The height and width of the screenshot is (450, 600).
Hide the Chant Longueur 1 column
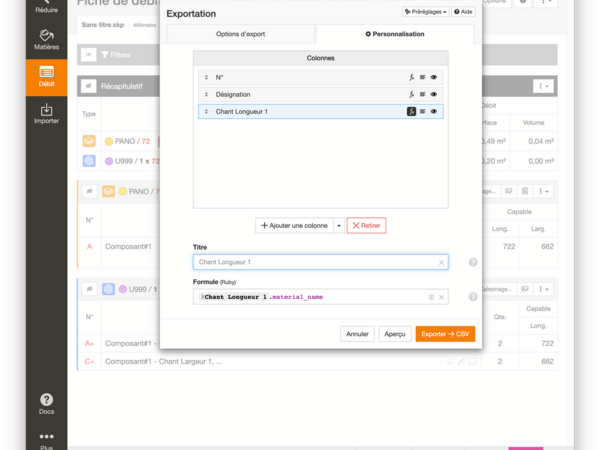point(434,112)
